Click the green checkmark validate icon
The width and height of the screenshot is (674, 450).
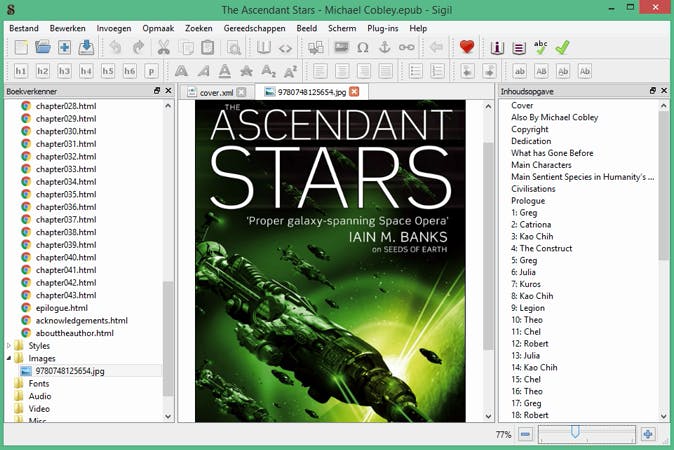coord(563,47)
